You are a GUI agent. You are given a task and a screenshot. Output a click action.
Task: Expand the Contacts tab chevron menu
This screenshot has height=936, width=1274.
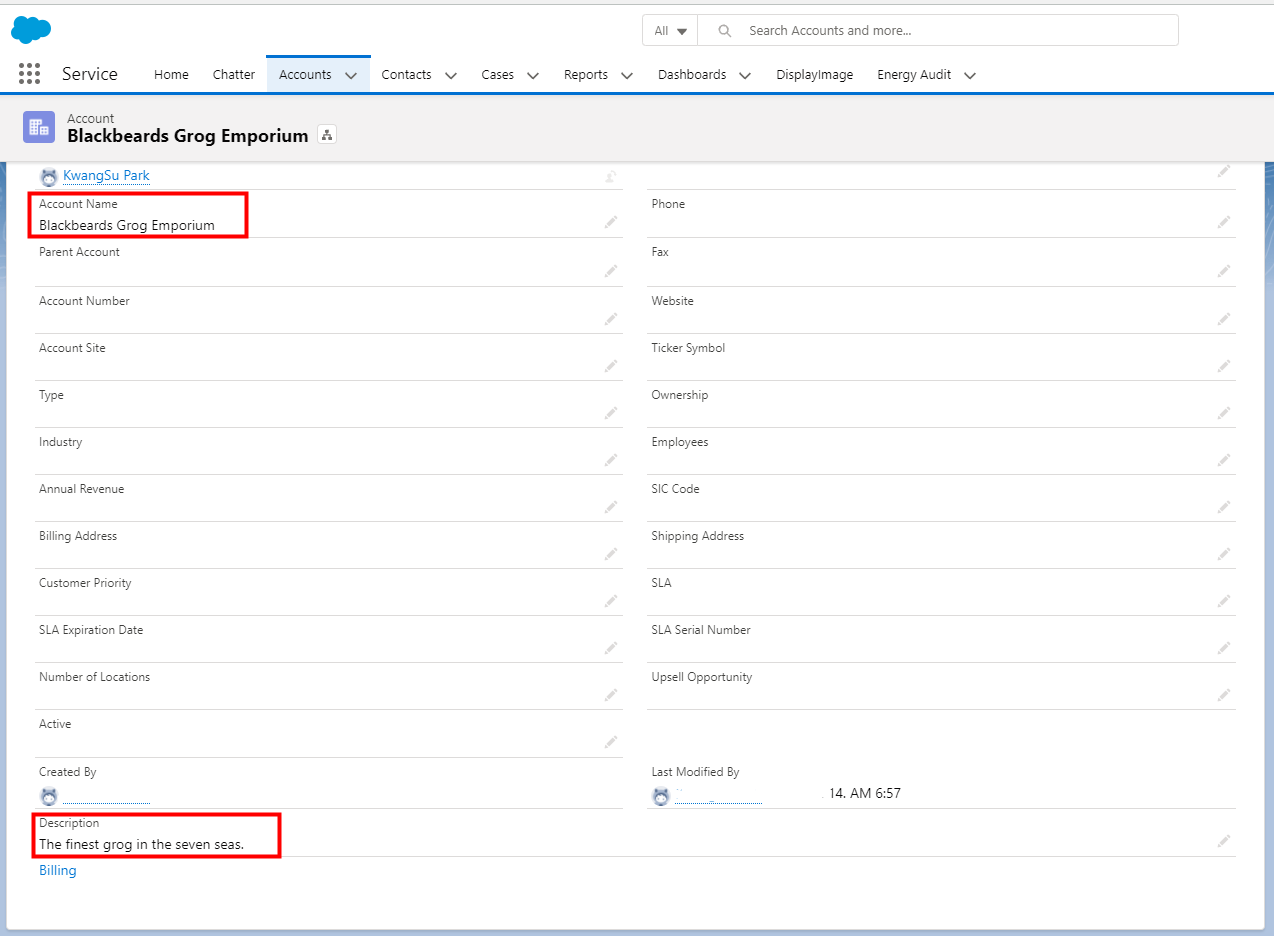[451, 75]
